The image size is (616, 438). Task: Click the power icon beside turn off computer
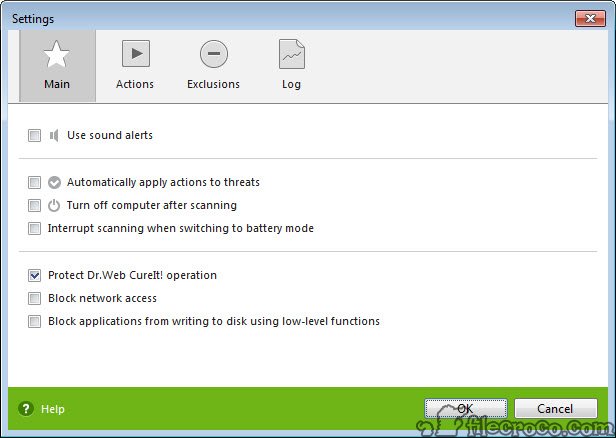click(x=54, y=205)
